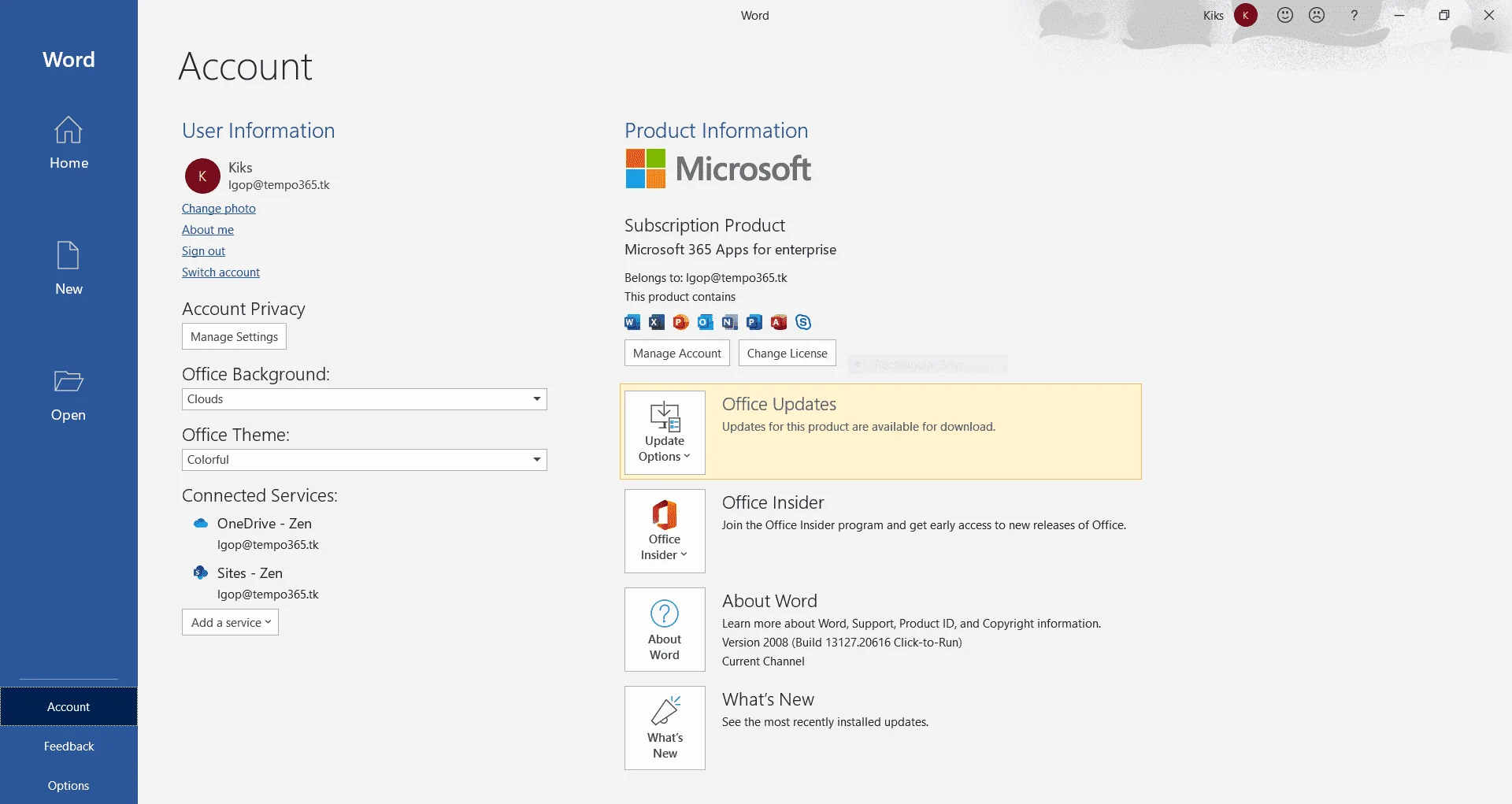Screen dimensions: 1512x804
Task: Click the Version 2008 build text
Action: (842, 643)
